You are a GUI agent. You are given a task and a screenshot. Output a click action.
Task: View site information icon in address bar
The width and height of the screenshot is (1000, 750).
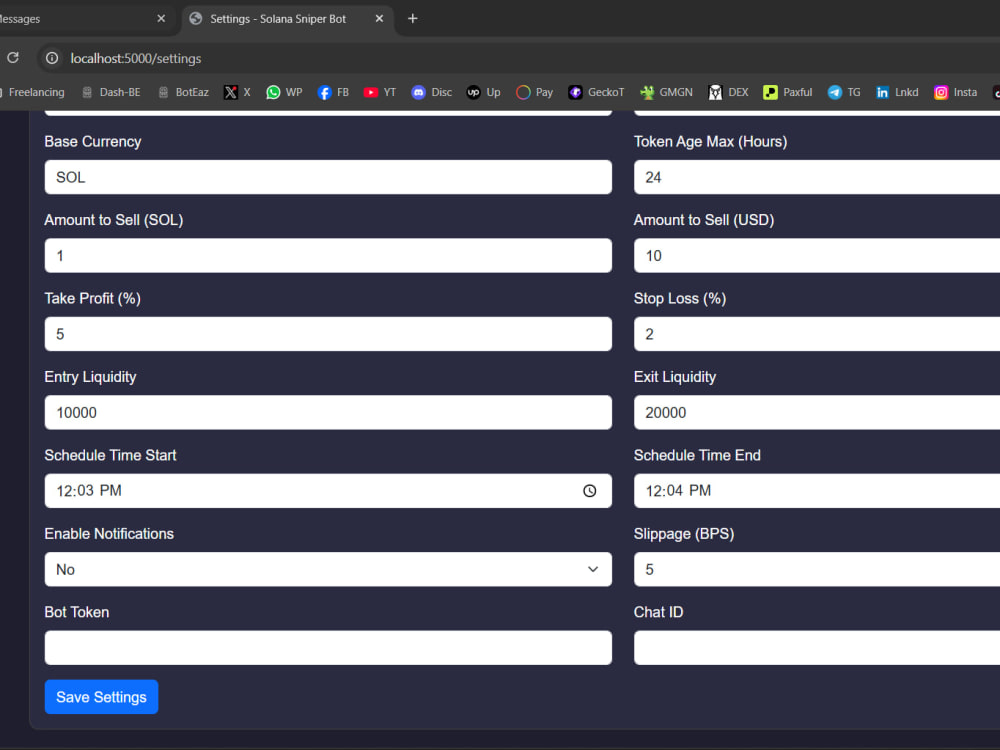point(52,58)
